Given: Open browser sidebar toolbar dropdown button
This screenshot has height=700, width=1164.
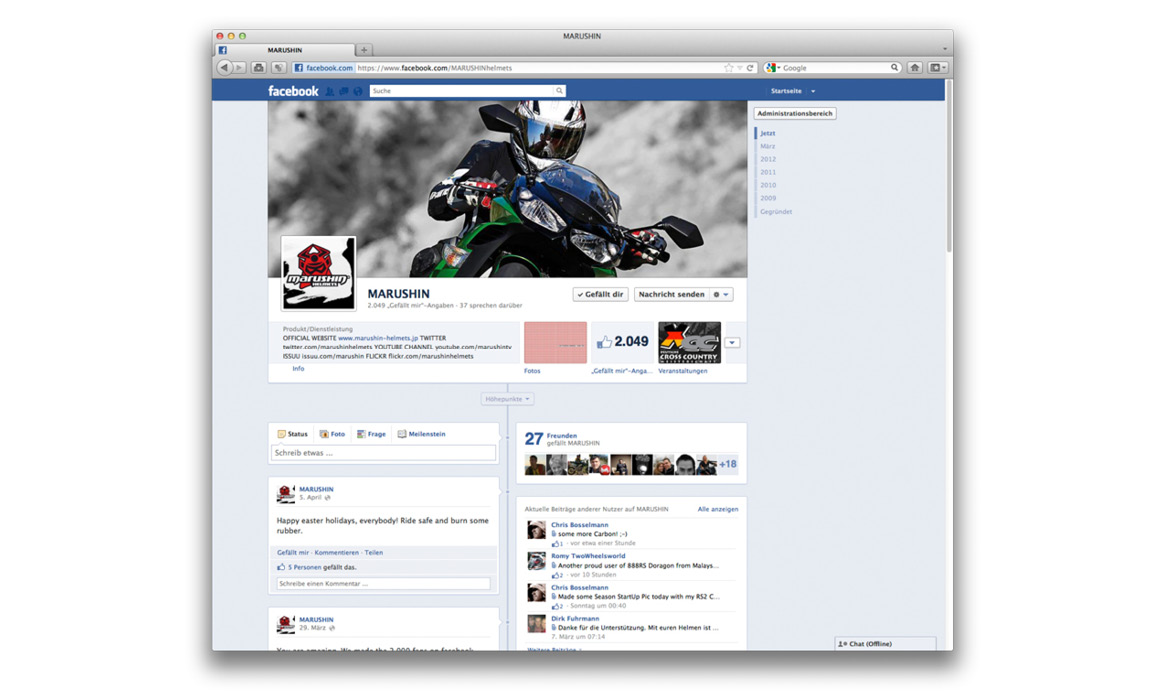Looking at the screenshot, I should (937, 68).
